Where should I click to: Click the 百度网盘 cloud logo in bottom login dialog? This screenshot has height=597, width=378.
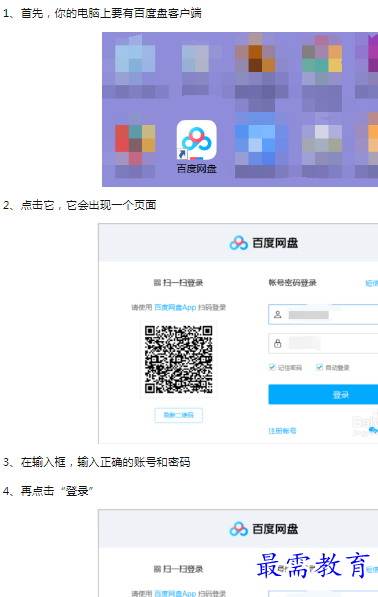coord(239,529)
